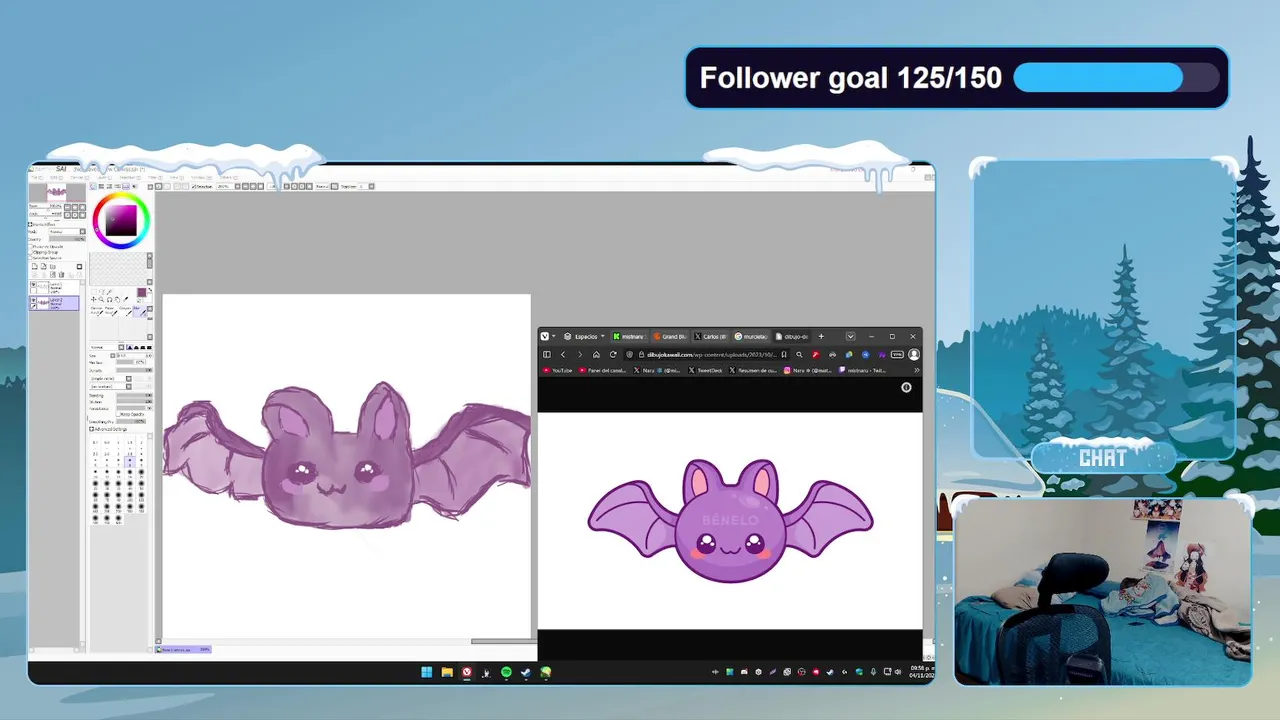Create a new layer folder
The width and height of the screenshot is (1280, 720).
[x=53, y=267]
